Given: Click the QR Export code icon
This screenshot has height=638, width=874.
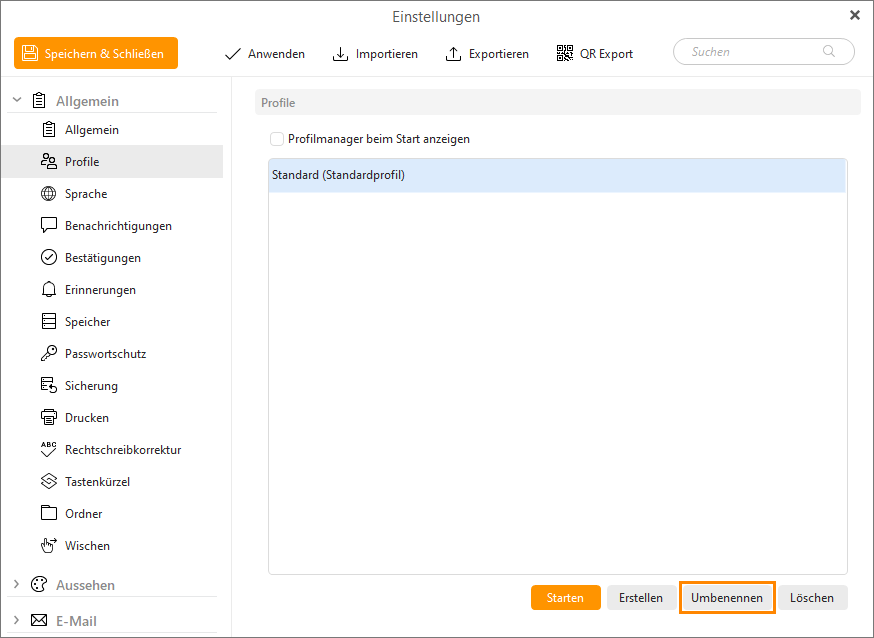Looking at the screenshot, I should coord(565,53).
